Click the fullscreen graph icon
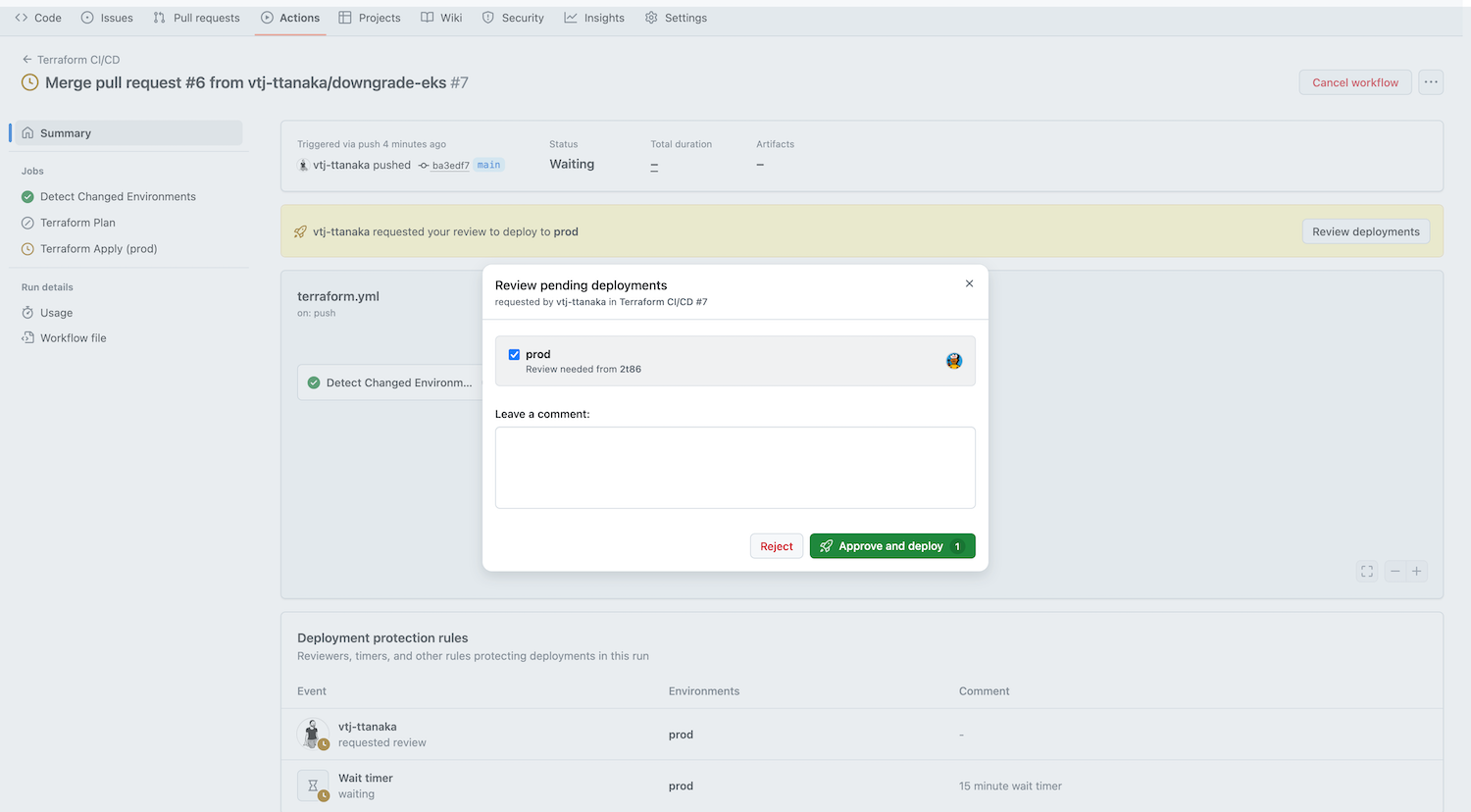Viewport: 1471px width, 812px height. [x=1367, y=572]
